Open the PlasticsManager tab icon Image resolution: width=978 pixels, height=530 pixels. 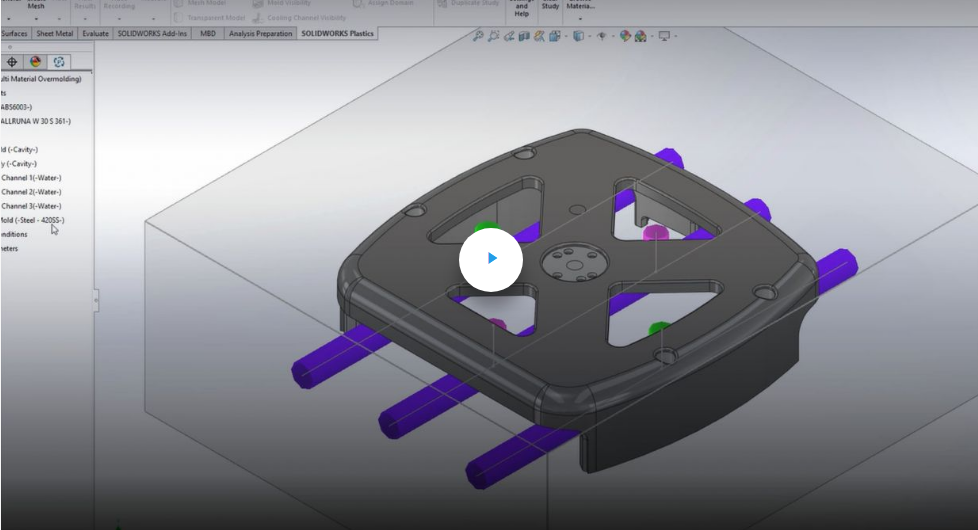point(58,62)
